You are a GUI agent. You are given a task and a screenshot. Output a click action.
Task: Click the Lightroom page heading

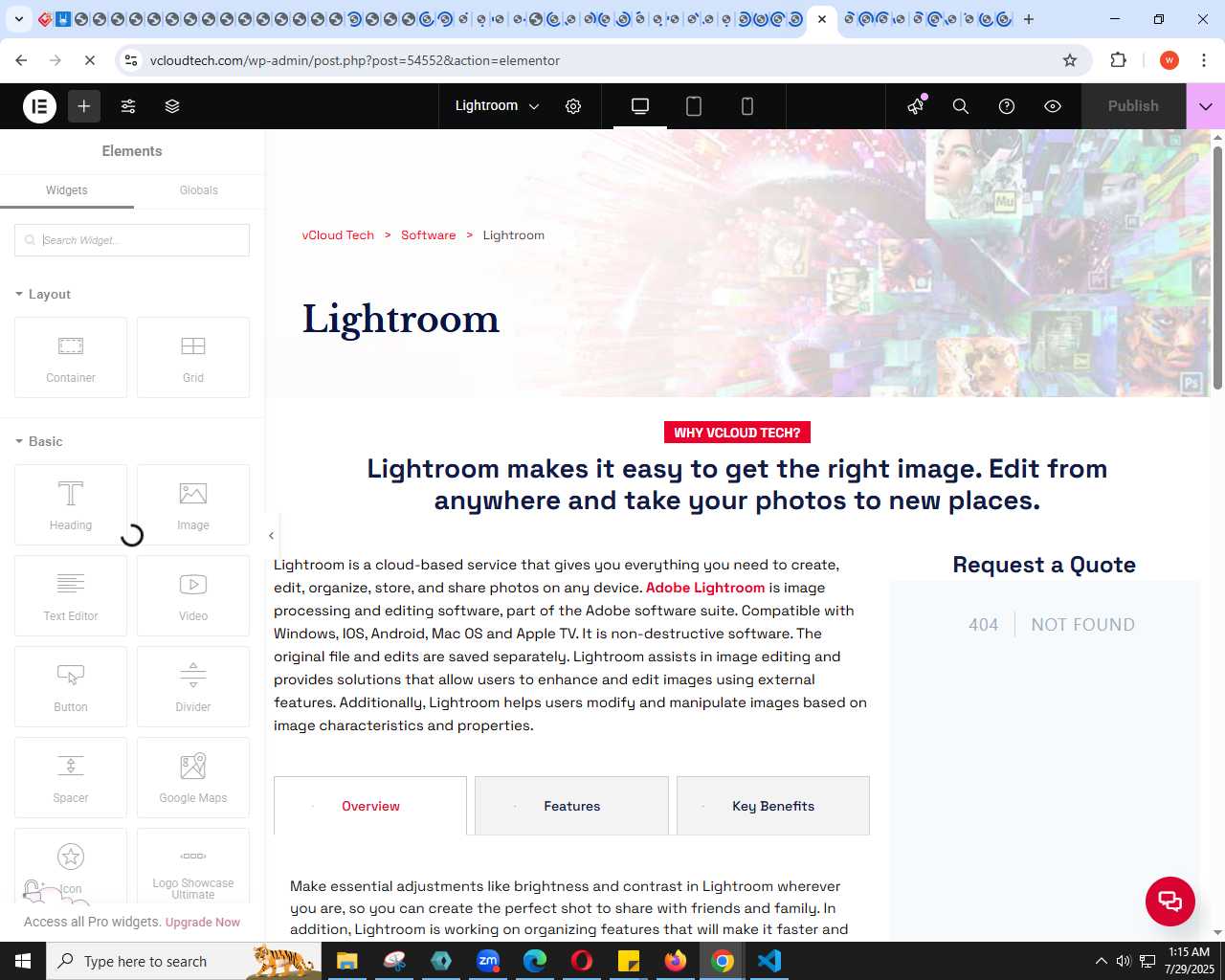pos(401,320)
